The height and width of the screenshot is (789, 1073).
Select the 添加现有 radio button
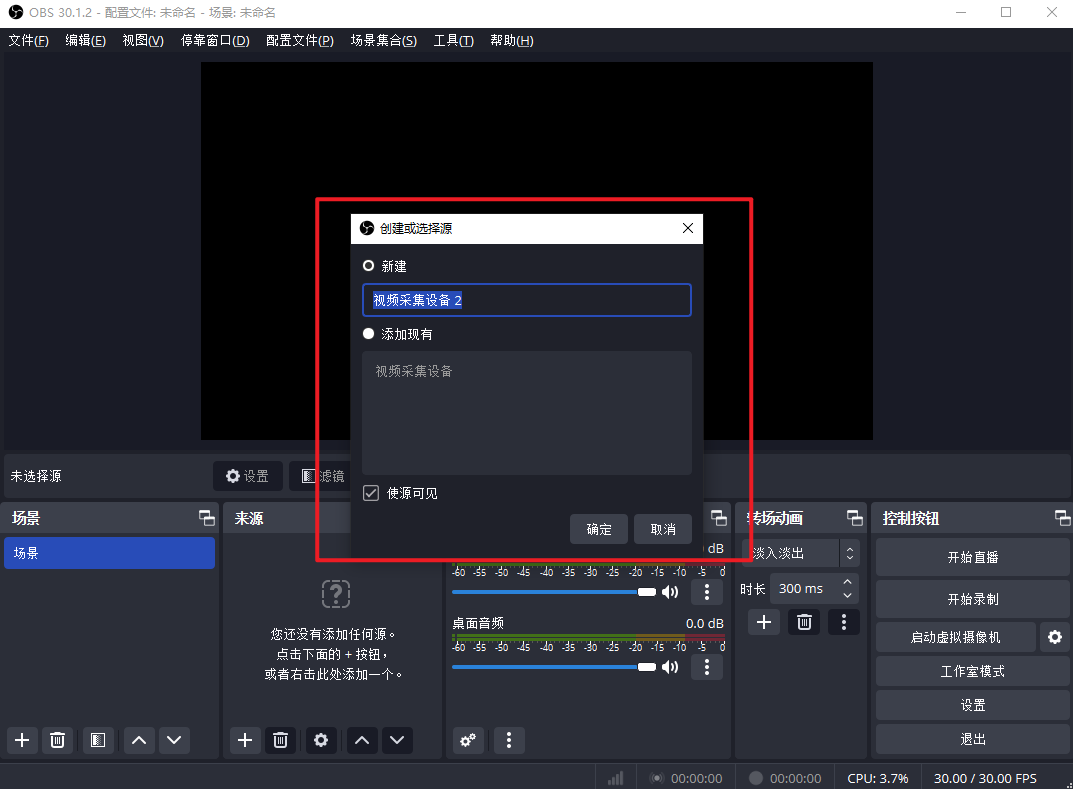[369, 334]
